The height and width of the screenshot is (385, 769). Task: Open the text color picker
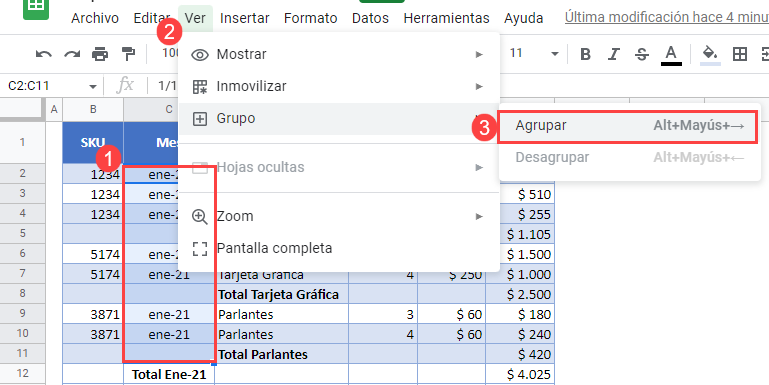[x=671, y=55]
